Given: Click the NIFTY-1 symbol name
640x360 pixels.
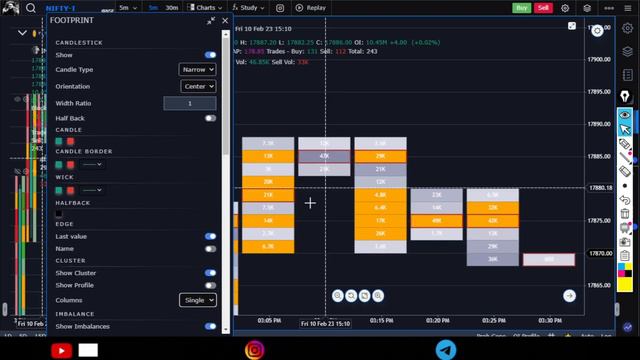Looking at the screenshot, I should 60,8.
